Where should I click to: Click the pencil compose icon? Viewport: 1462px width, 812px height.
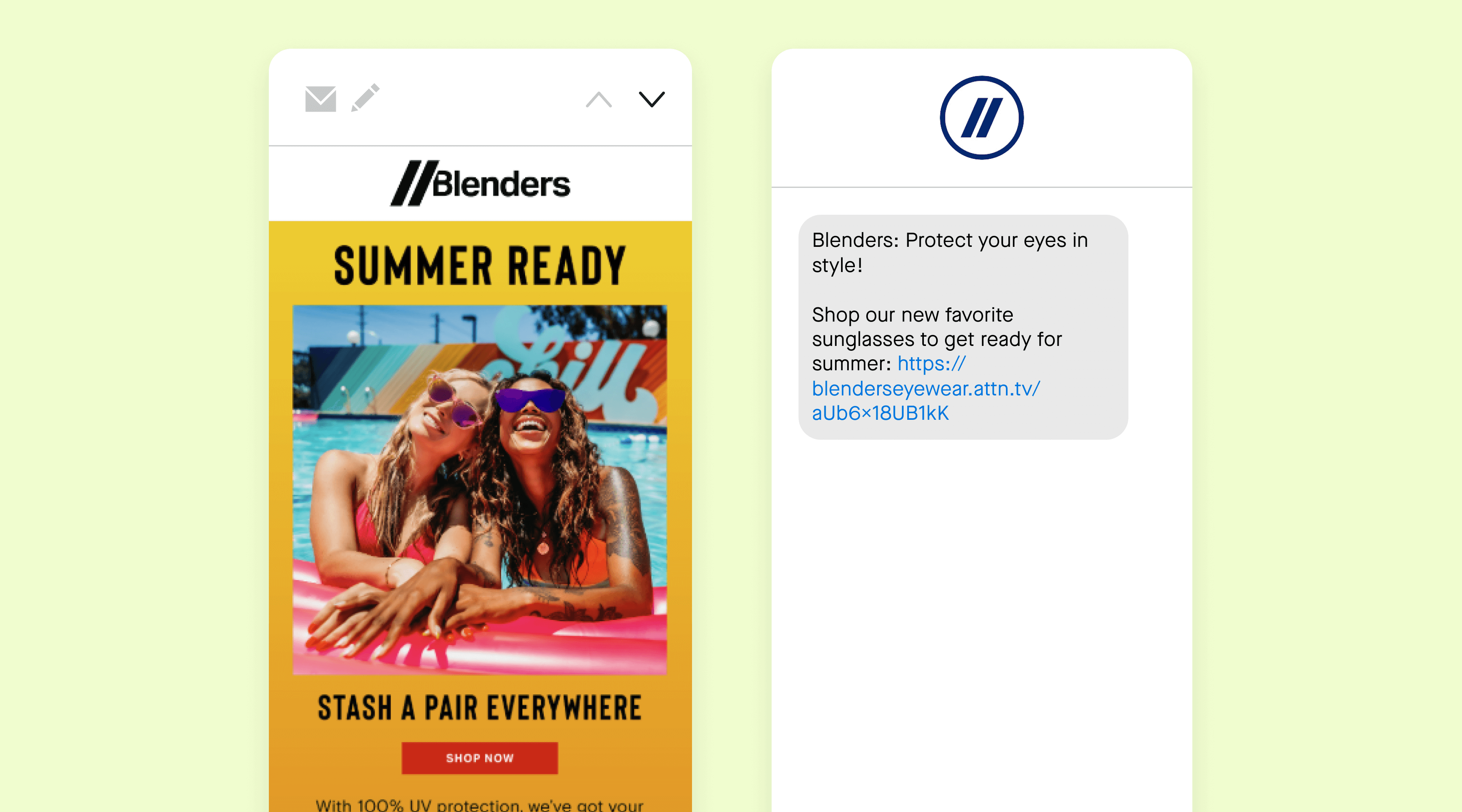(x=365, y=97)
